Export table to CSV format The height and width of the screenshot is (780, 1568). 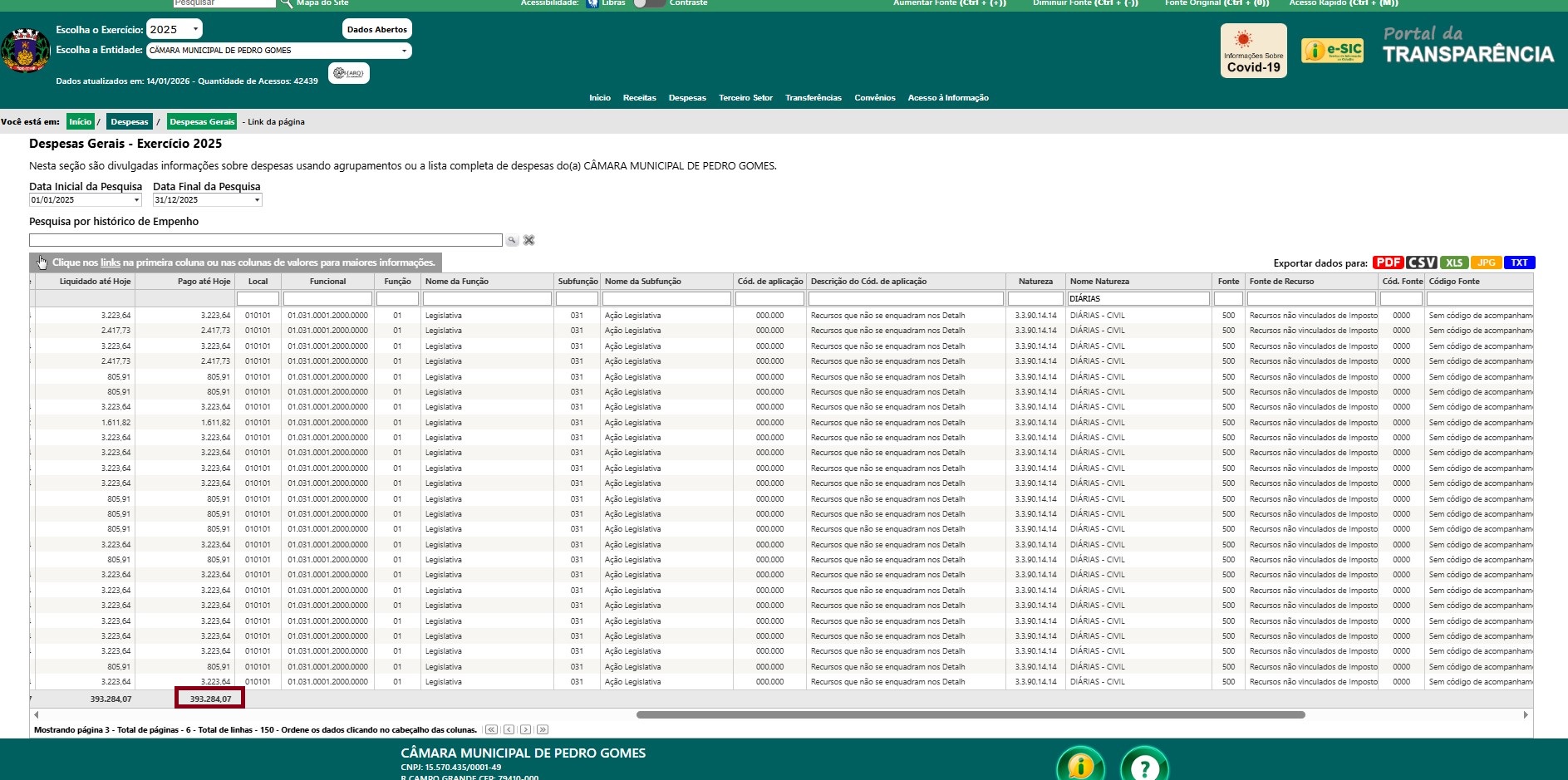click(1421, 262)
